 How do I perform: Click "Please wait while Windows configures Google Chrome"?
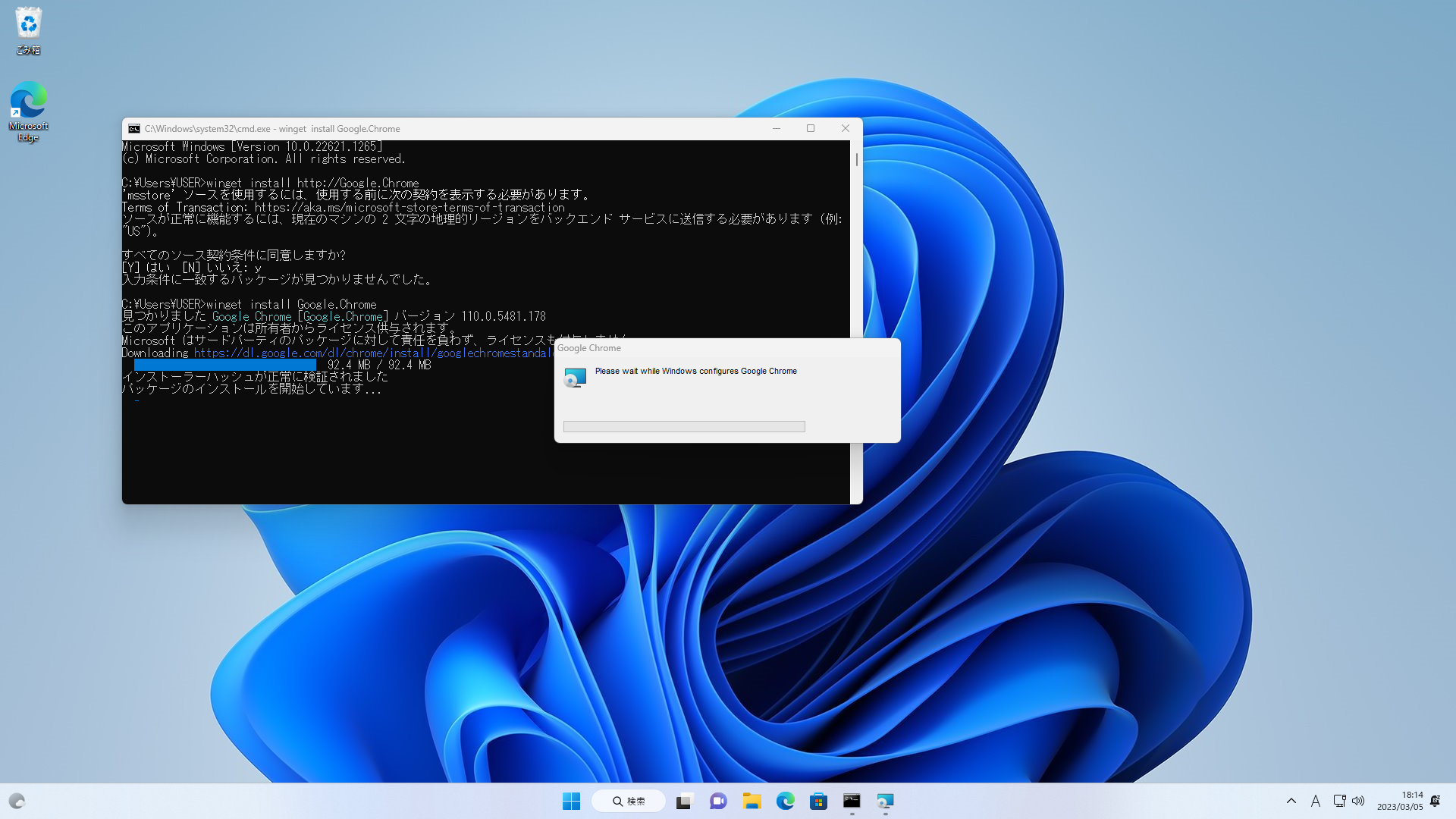pos(696,371)
